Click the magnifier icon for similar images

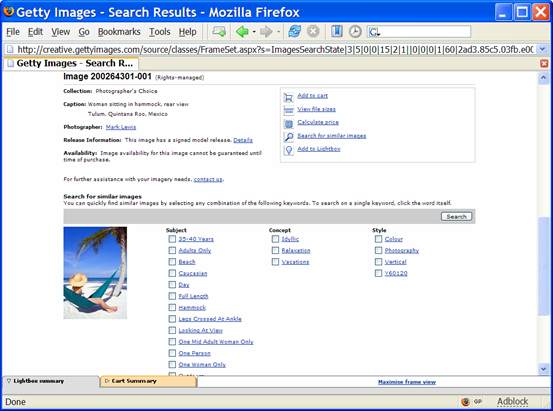point(288,137)
